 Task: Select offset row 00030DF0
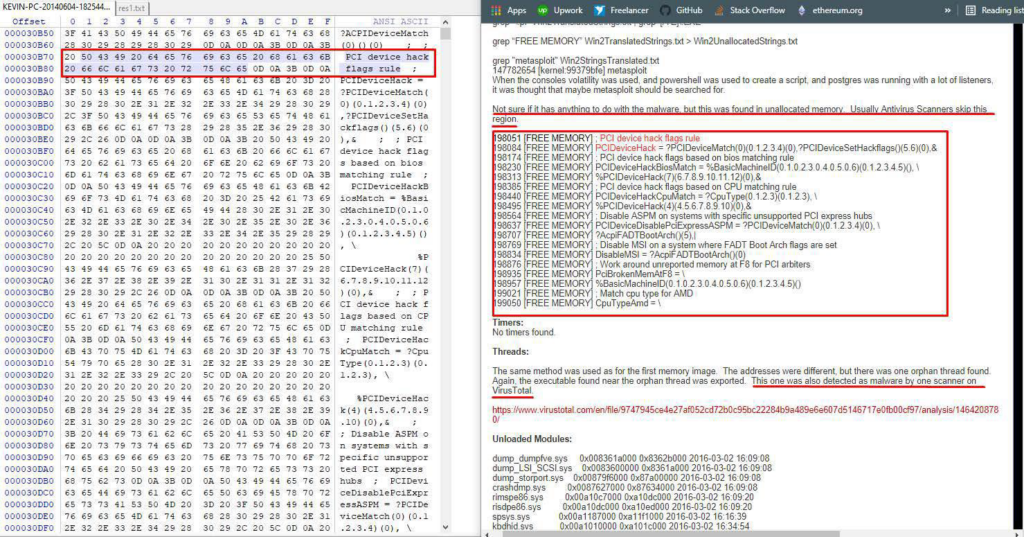click(29, 527)
